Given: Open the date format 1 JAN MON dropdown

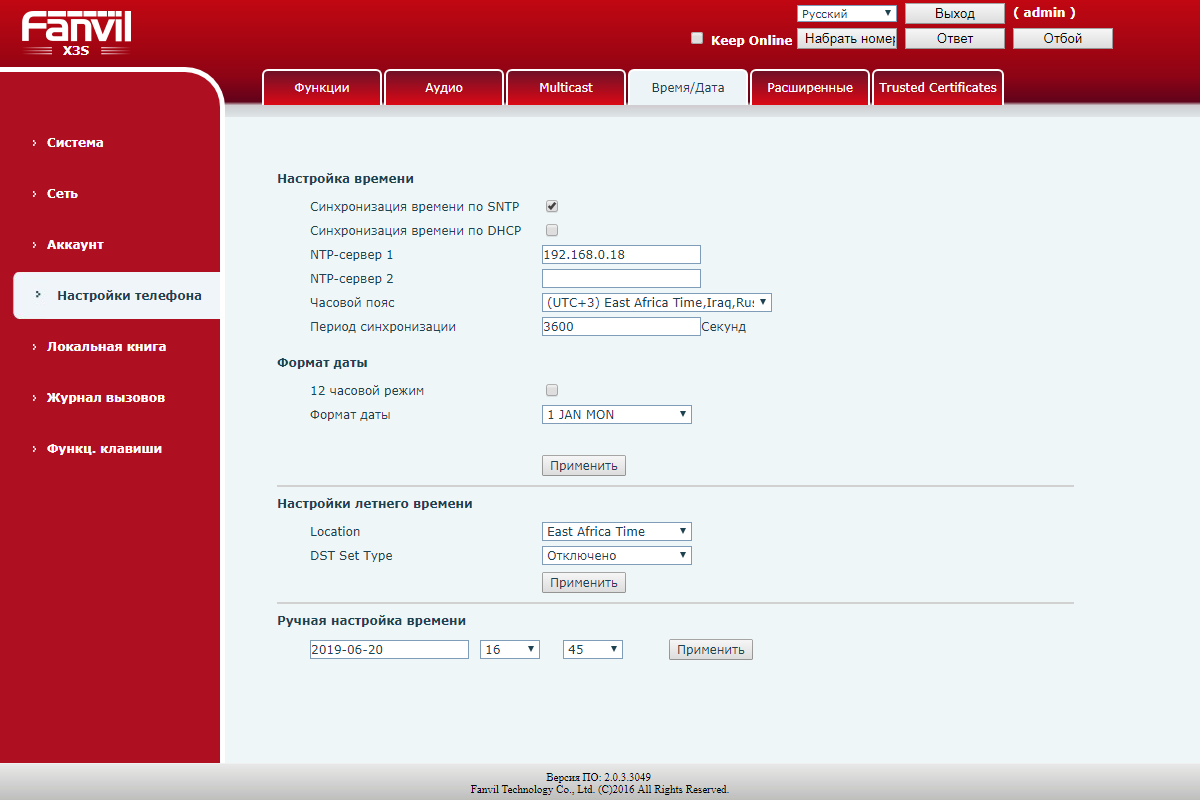Looking at the screenshot, I should [x=616, y=414].
